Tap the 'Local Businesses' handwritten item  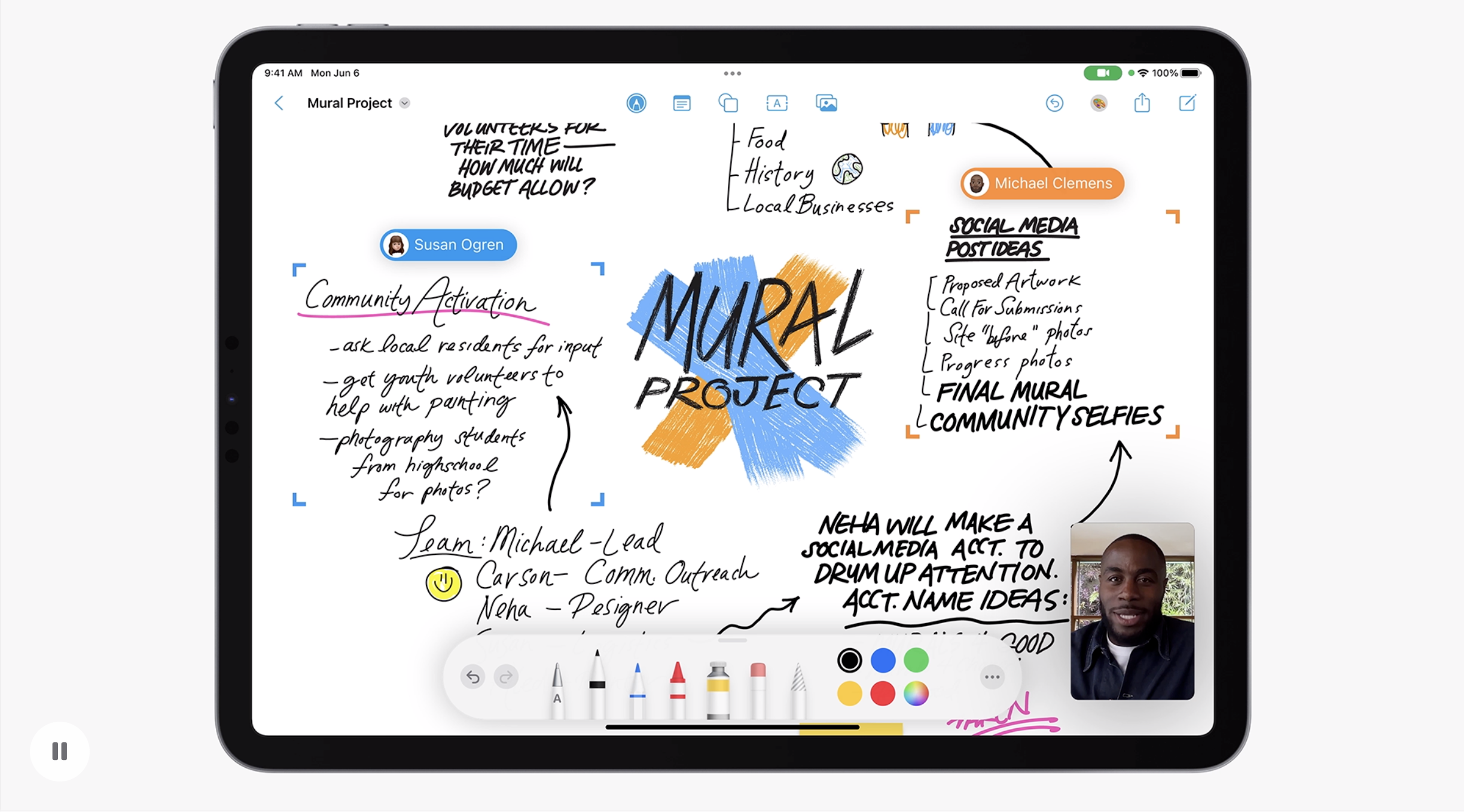818,204
